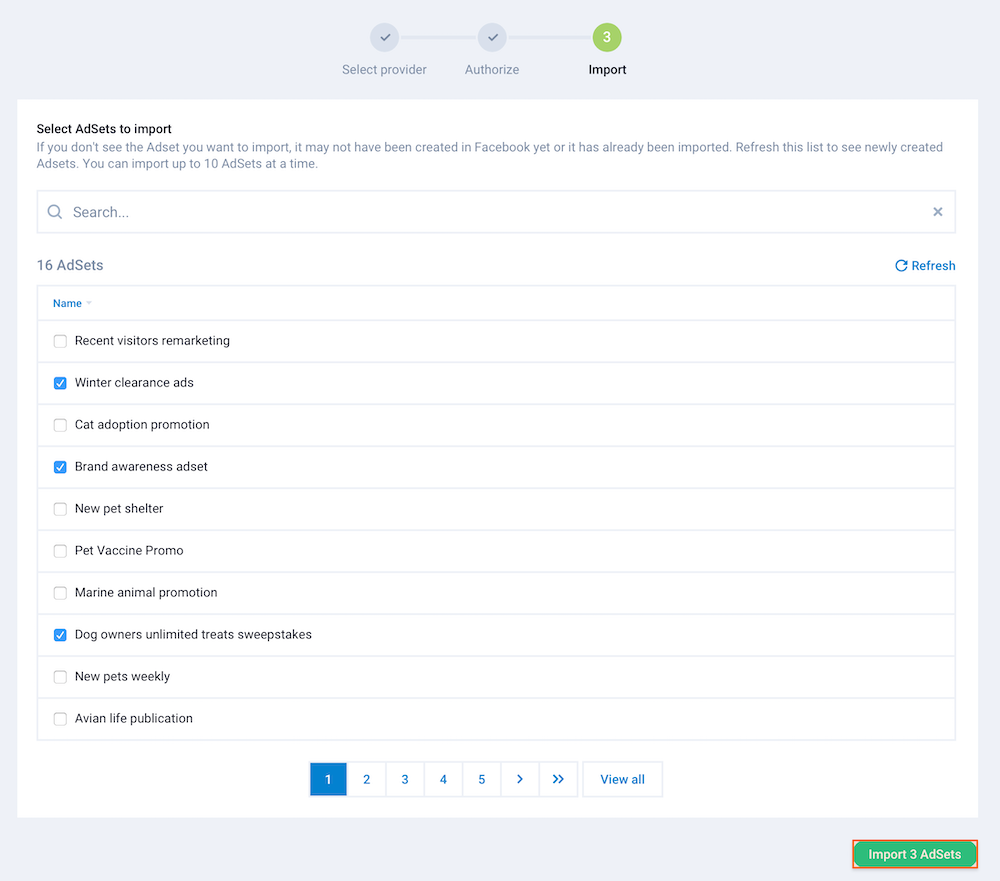Jump to last page double arrow
The image size is (1000, 881).
pyautogui.click(x=558, y=779)
